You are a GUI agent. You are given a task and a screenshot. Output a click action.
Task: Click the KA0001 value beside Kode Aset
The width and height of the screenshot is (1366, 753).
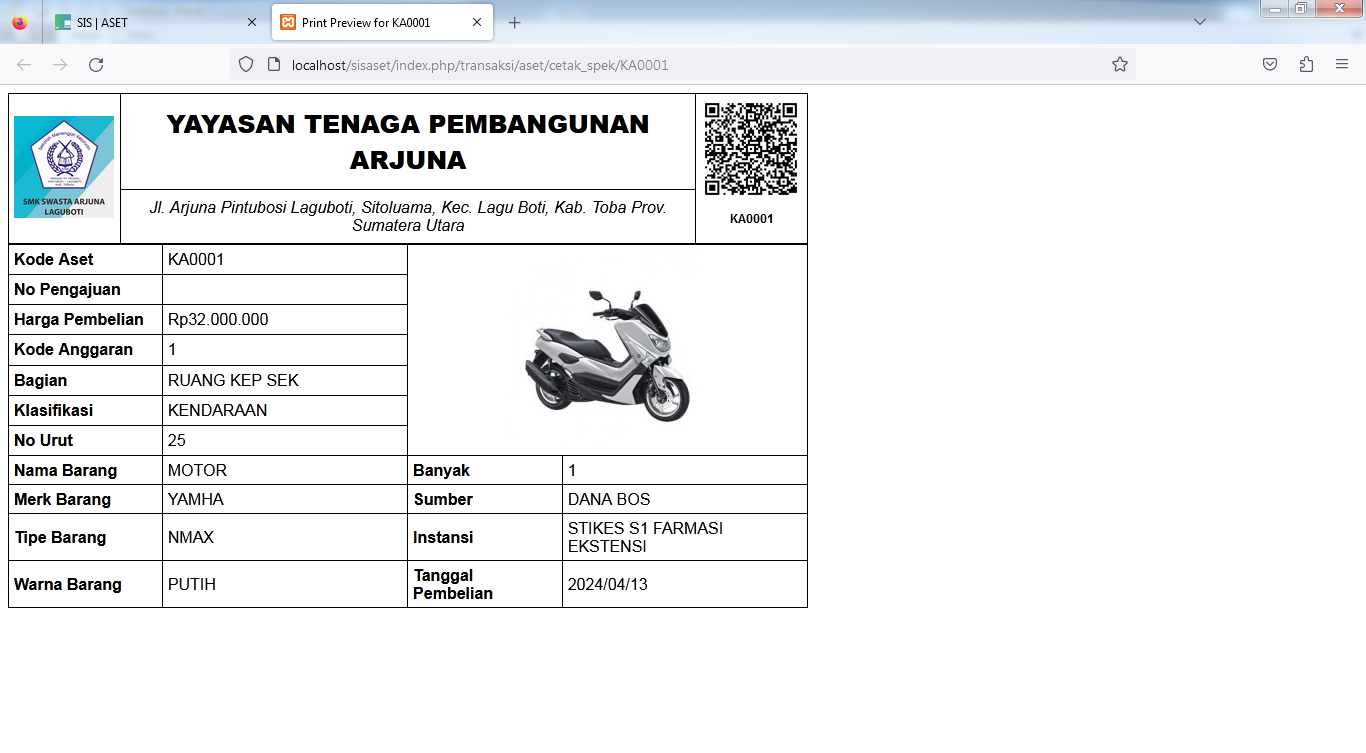click(196, 260)
